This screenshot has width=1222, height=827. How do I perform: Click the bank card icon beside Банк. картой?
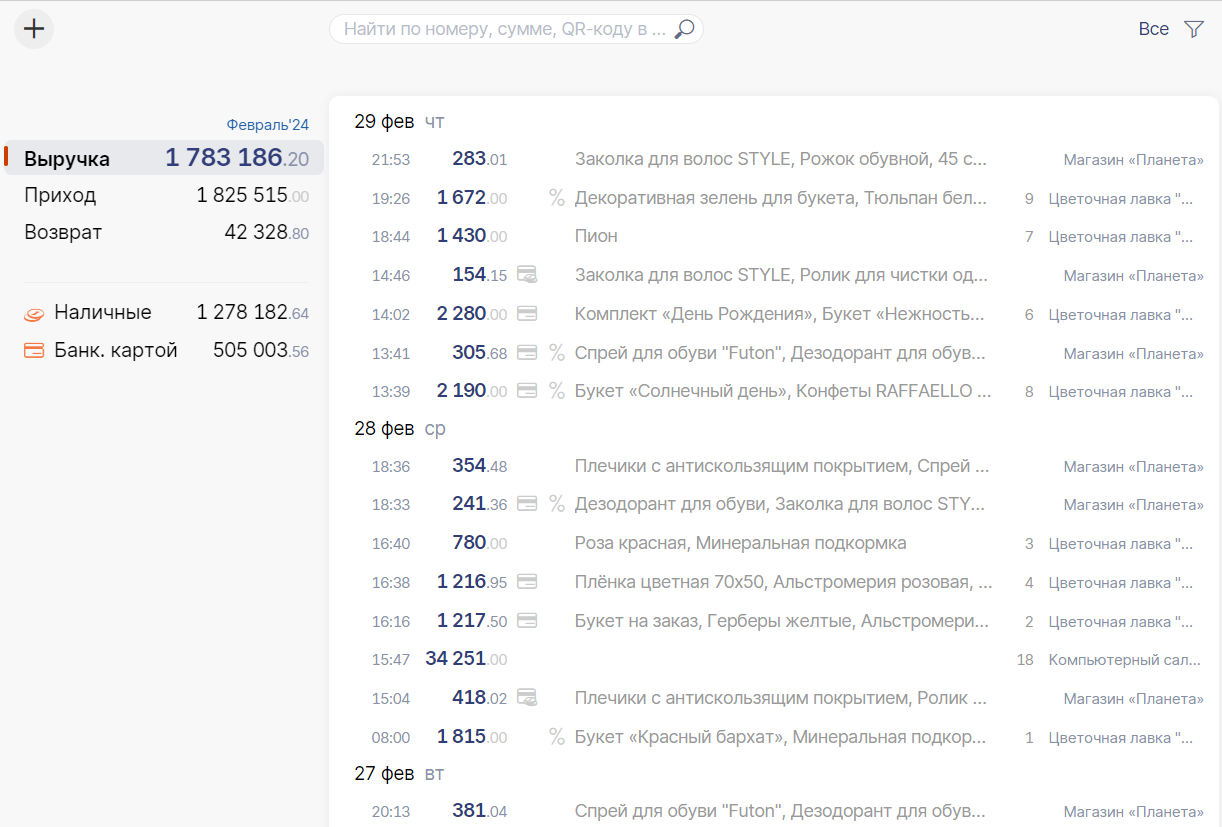pos(34,351)
